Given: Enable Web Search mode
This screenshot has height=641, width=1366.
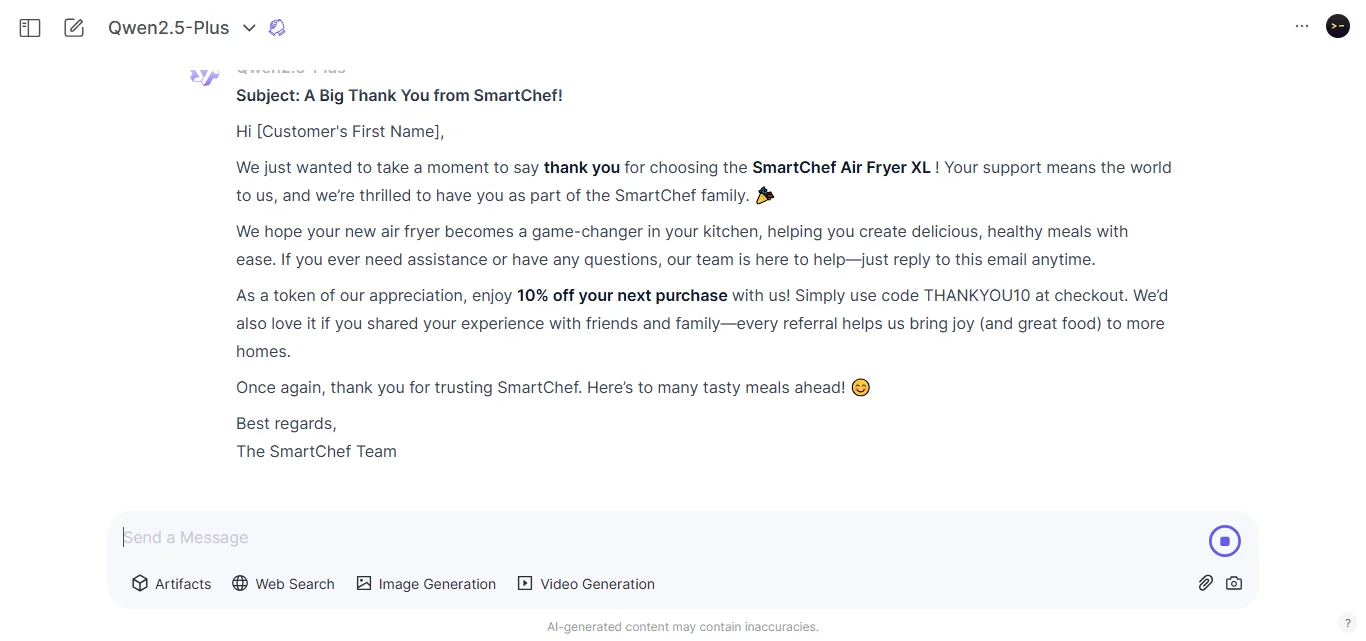Looking at the screenshot, I should [x=283, y=583].
